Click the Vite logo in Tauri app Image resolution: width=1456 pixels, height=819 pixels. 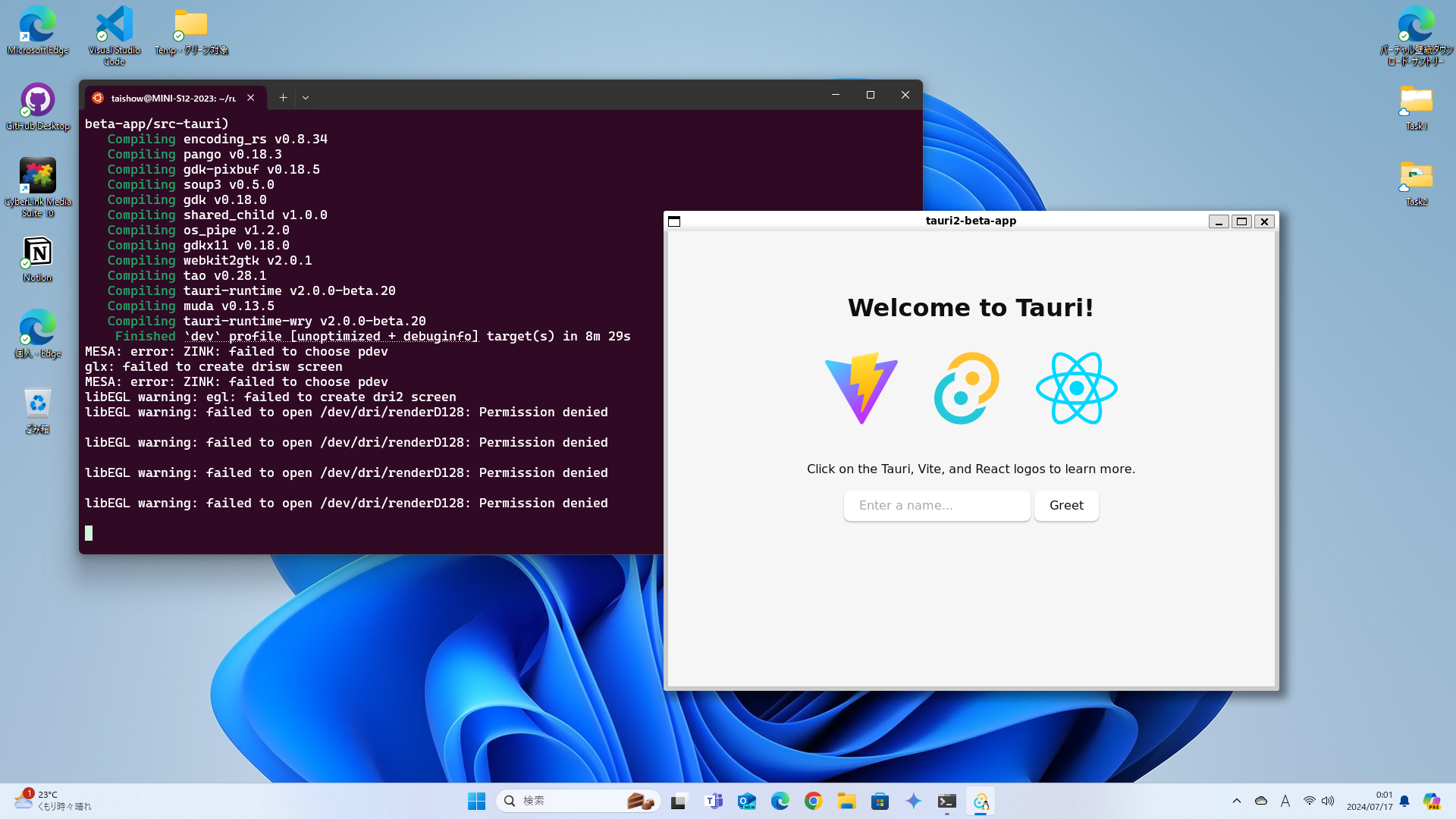(x=861, y=388)
